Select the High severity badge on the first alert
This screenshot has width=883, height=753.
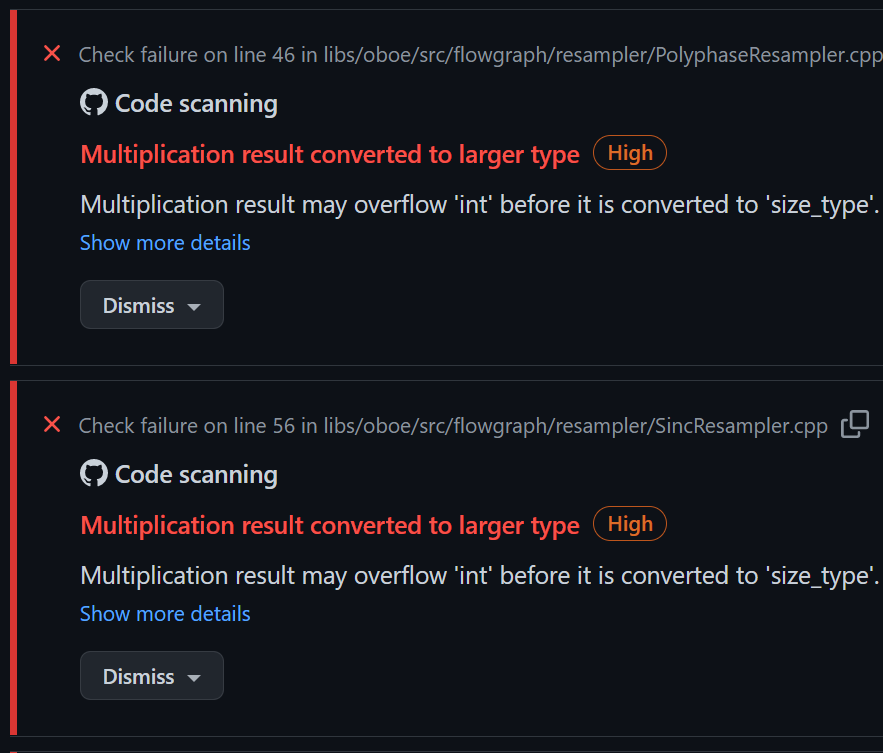point(629,152)
